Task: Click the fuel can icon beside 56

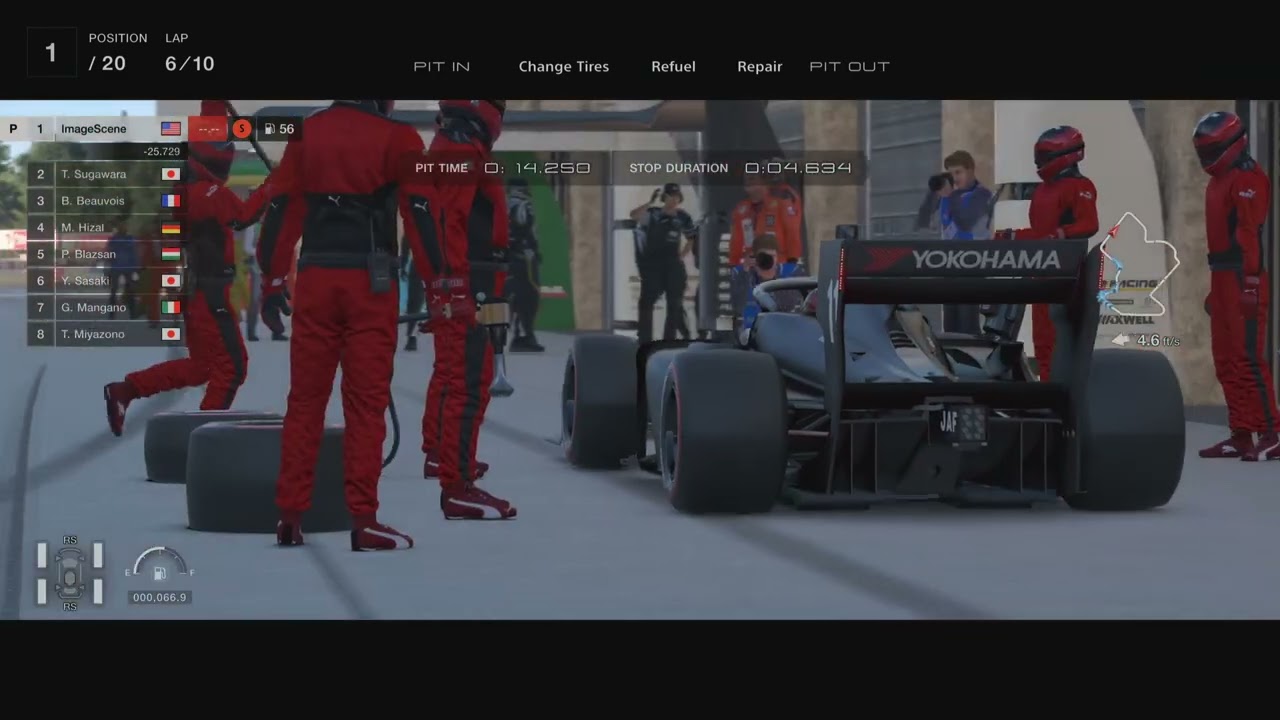Action: click(x=270, y=129)
